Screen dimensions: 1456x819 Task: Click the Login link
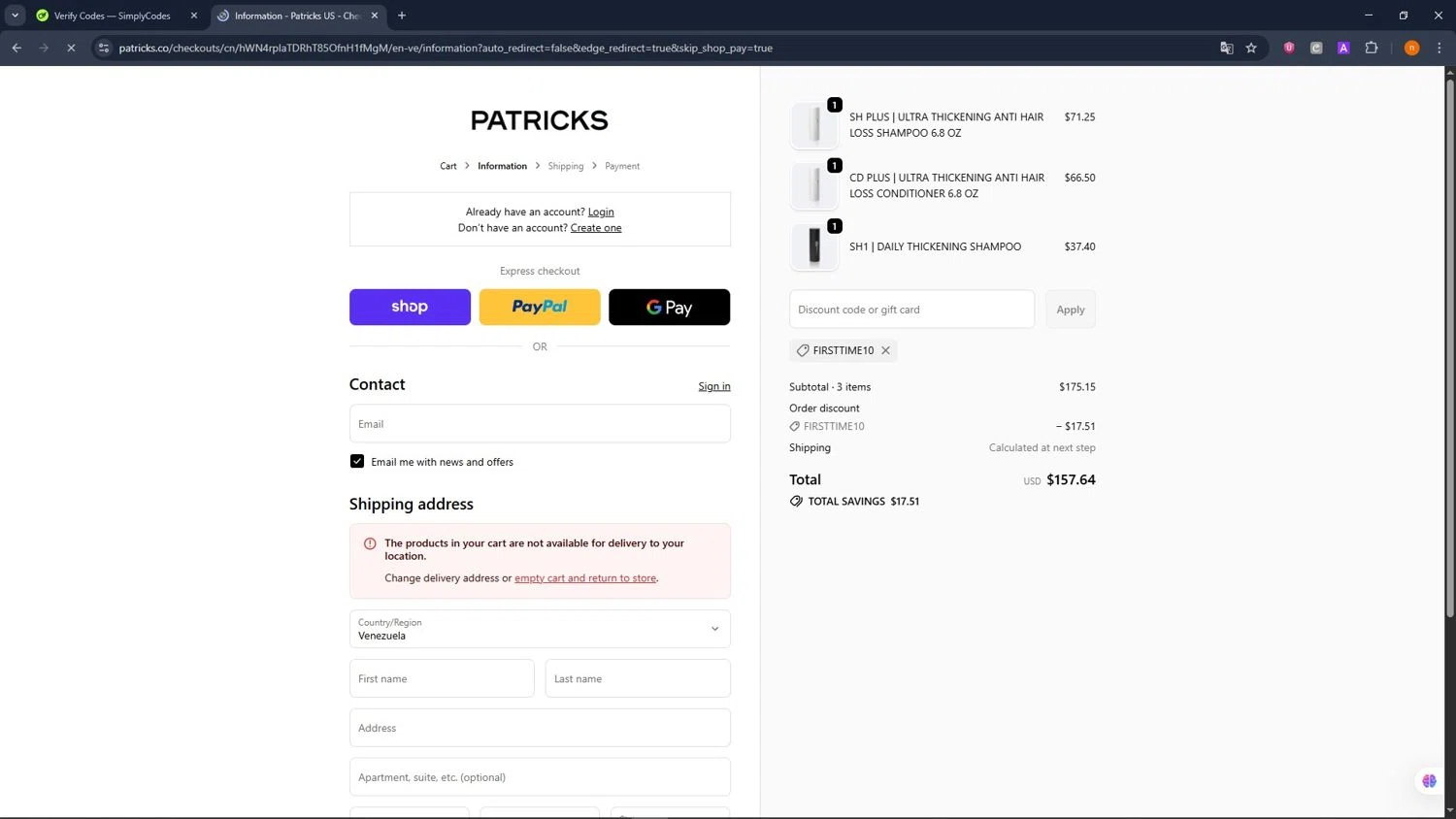click(x=601, y=212)
